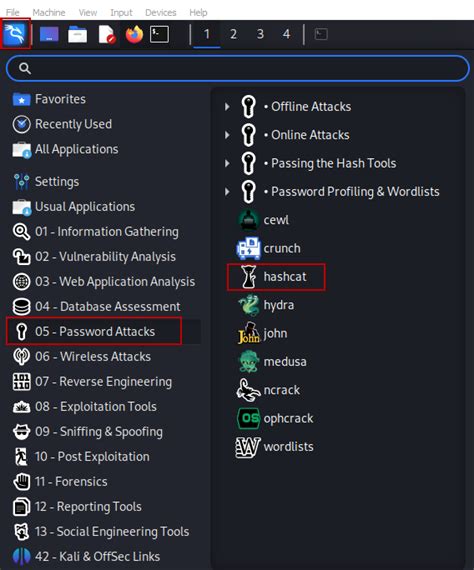Screen dimensions: 474x570
Task: Expand Passing the Hash Tools arrow
Action: (227, 163)
